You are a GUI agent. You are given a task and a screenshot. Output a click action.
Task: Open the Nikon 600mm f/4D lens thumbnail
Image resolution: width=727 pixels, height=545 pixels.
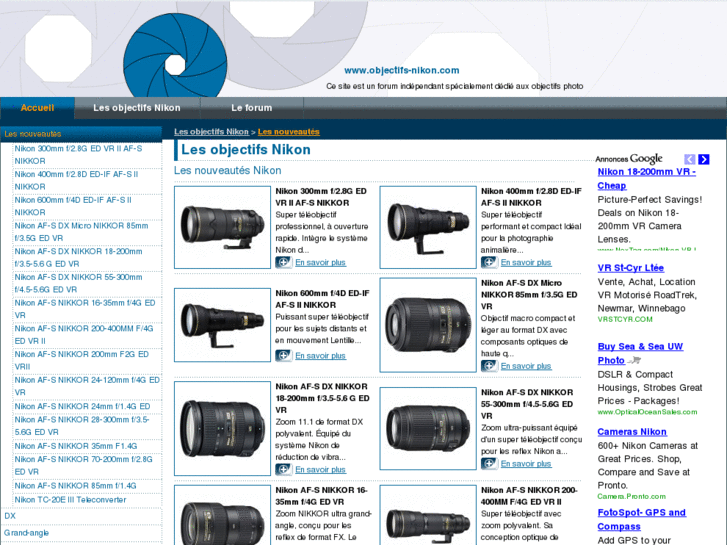(x=223, y=325)
